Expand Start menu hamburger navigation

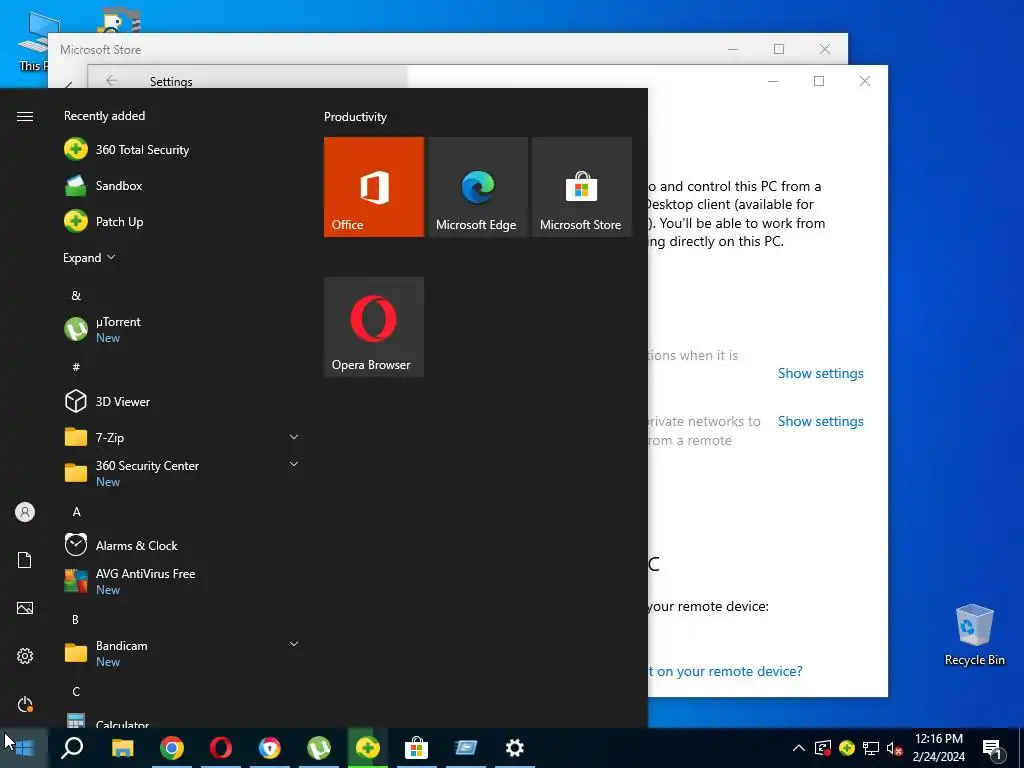[25, 116]
